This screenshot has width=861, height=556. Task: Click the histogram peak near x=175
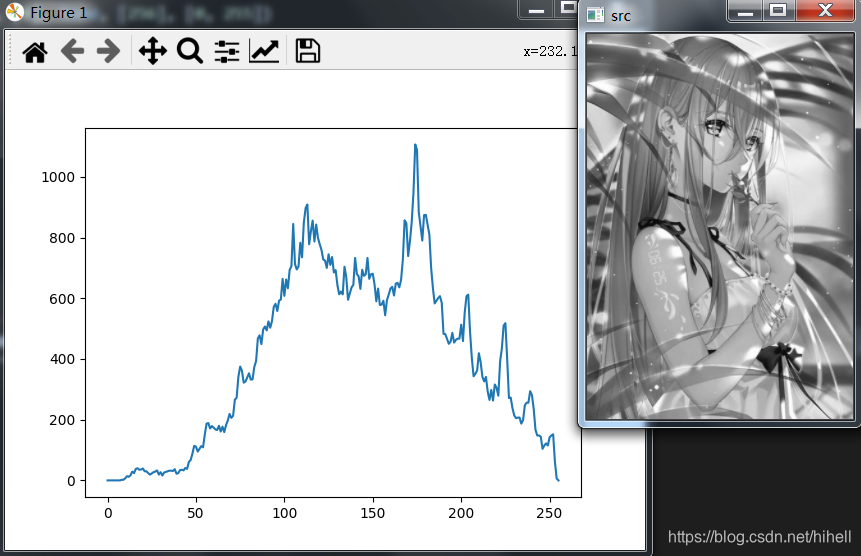[415, 145]
